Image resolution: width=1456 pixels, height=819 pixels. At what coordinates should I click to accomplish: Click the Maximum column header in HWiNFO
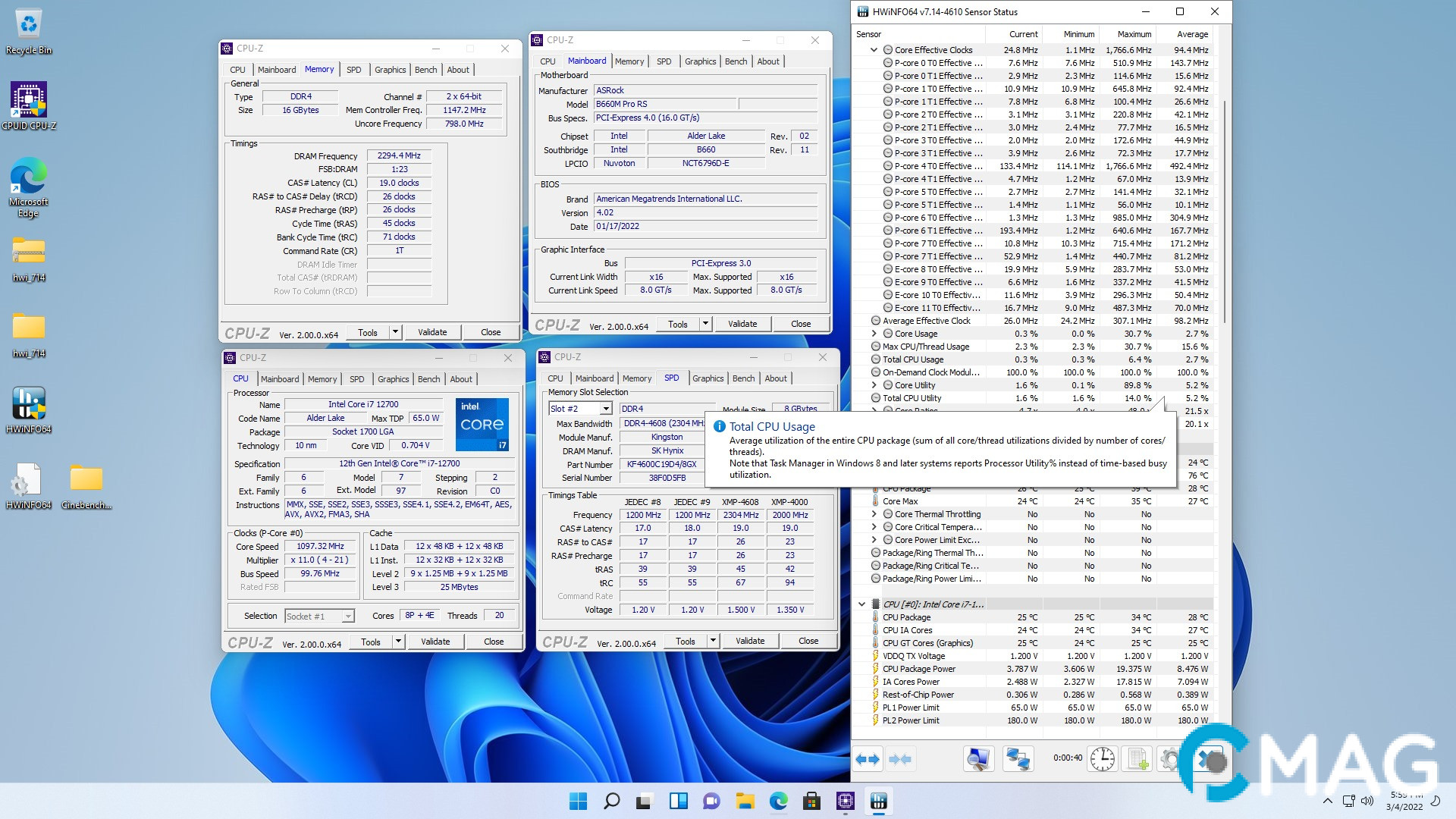point(1134,34)
